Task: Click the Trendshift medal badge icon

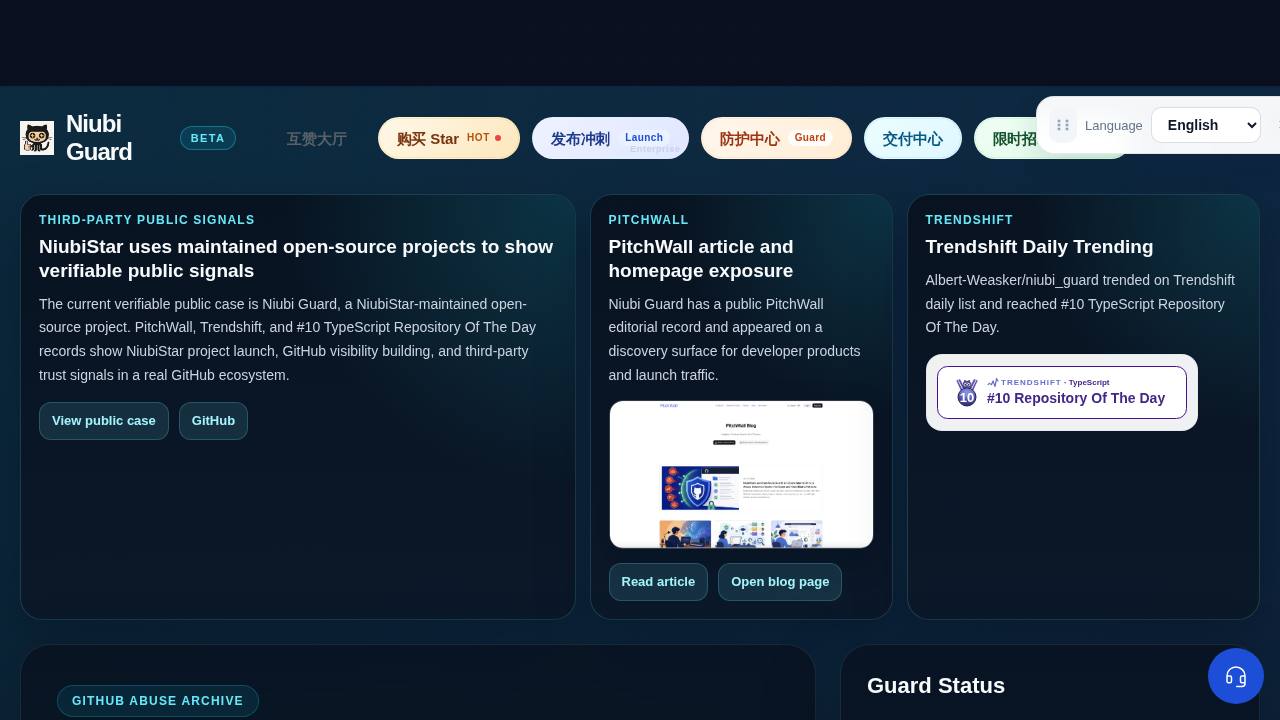Action: tap(966, 392)
